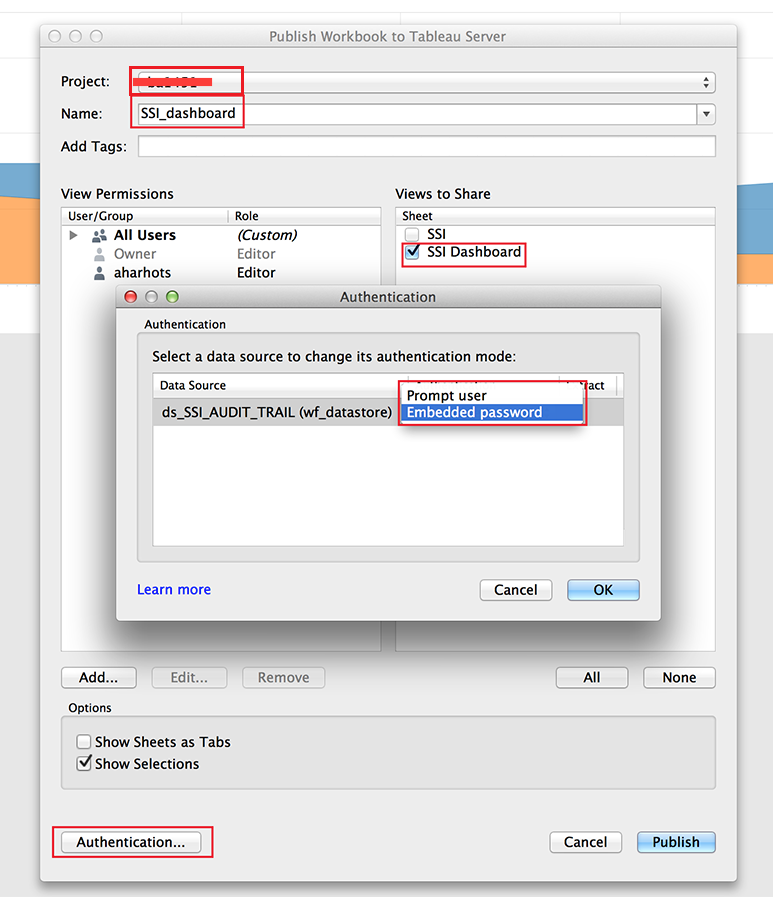Edit the Name field SSI_dashboard
This screenshot has height=897, width=773.
[x=417, y=114]
